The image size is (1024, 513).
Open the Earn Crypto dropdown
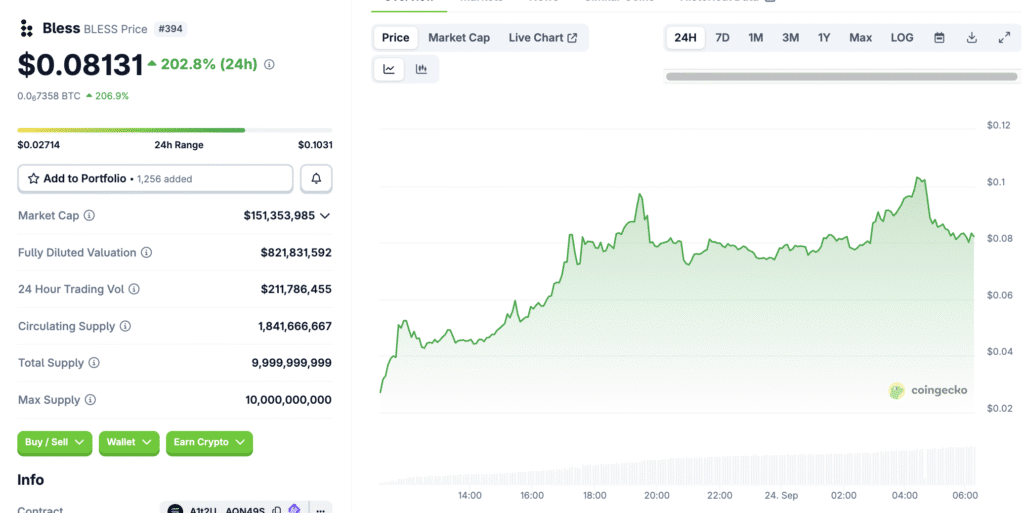[209, 443]
